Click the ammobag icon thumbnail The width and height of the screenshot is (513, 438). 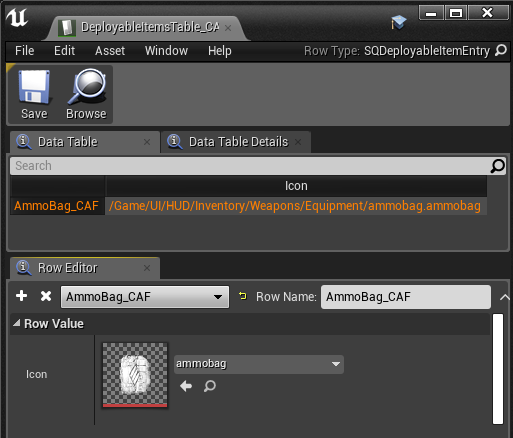[135, 375]
